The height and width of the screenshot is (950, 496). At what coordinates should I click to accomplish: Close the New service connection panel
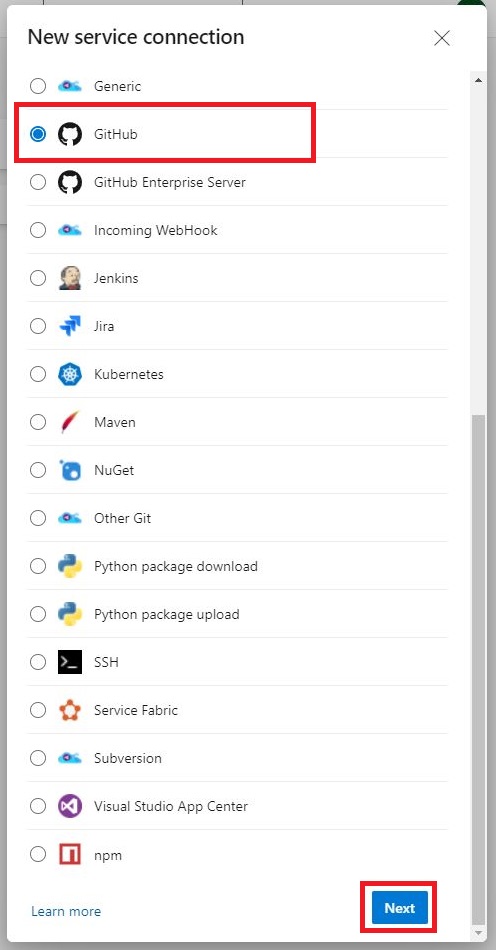coord(442,38)
